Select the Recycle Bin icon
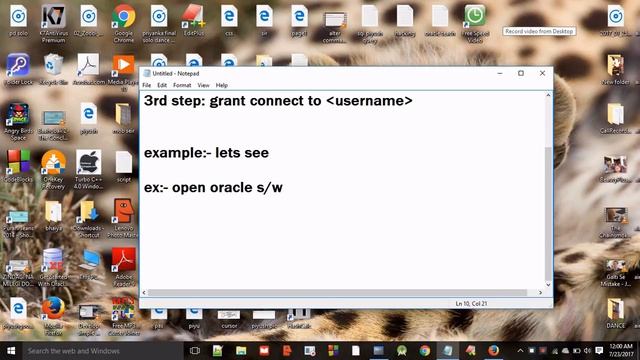The image size is (640, 360). (53, 69)
